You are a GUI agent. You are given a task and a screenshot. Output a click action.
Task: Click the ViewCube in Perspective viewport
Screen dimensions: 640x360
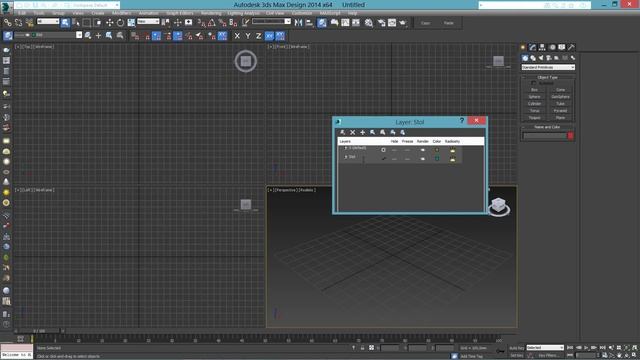tap(499, 206)
